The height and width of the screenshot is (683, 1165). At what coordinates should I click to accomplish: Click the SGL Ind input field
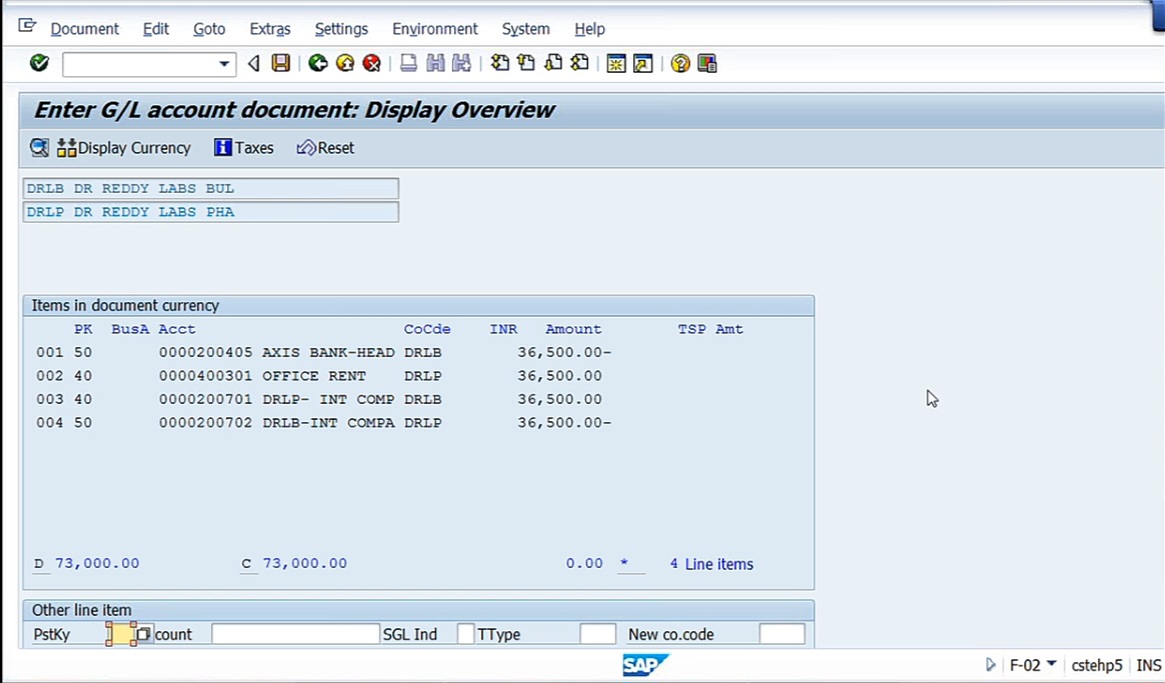click(x=466, y=634)
